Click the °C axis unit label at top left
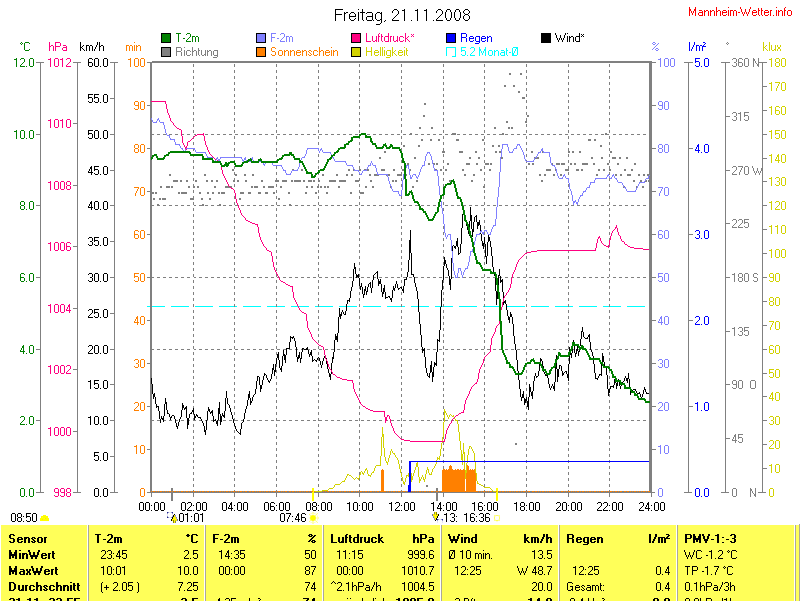 (x=25, y=47)
